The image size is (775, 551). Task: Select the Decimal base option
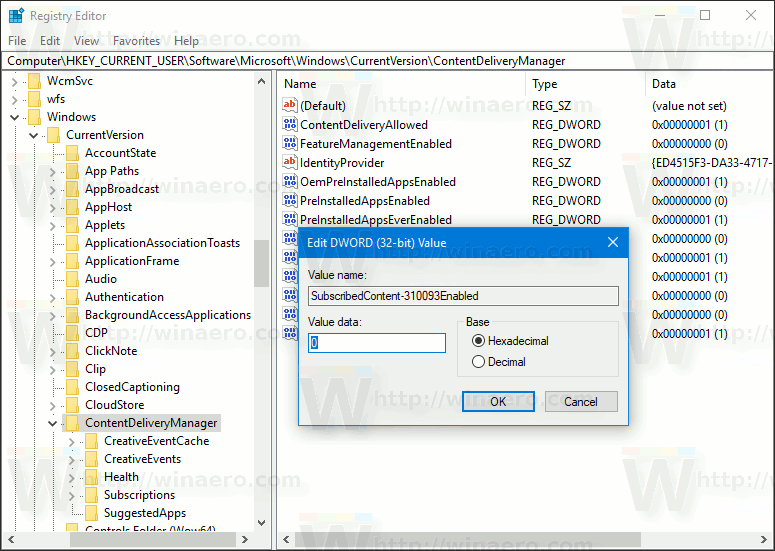499,362
